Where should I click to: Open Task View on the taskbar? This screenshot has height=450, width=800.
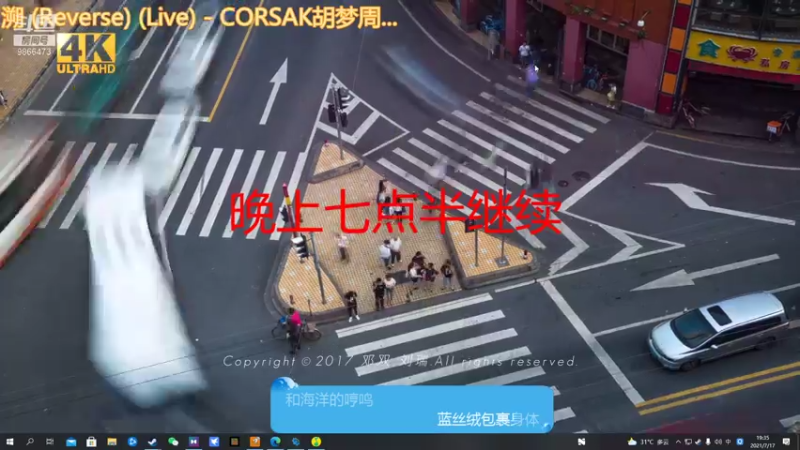coord(50,442)
